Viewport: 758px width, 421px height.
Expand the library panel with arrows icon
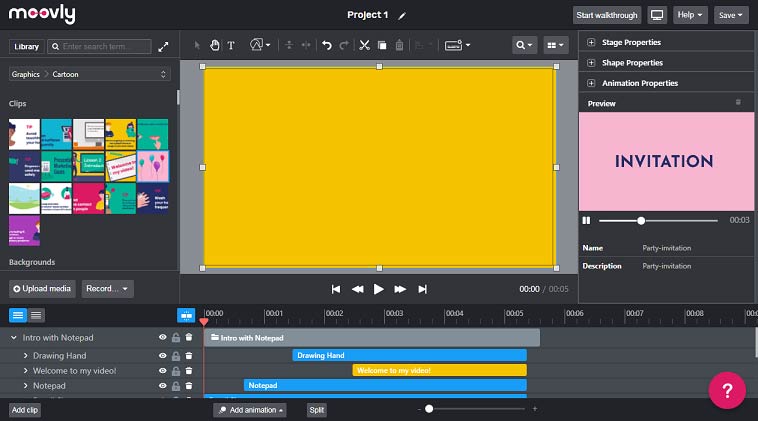click(x=163, y=47)
